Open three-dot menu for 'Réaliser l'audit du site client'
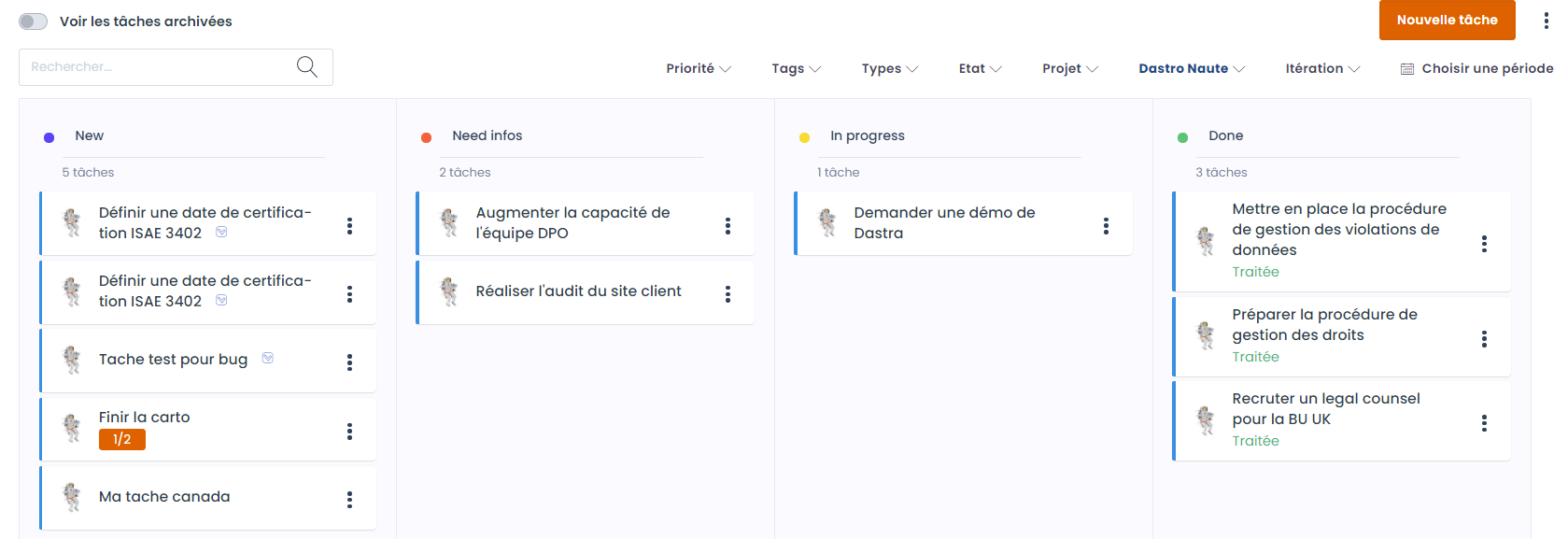The width and height of the screenshot is (1568, 539). click(727, 294)
